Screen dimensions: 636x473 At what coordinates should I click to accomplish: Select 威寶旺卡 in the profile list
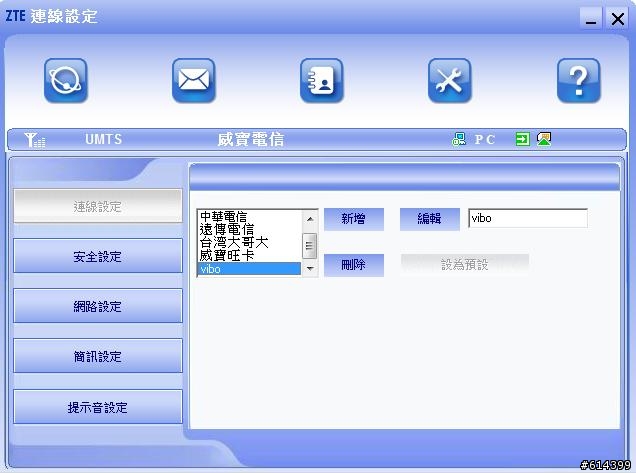tap(249, 256)
